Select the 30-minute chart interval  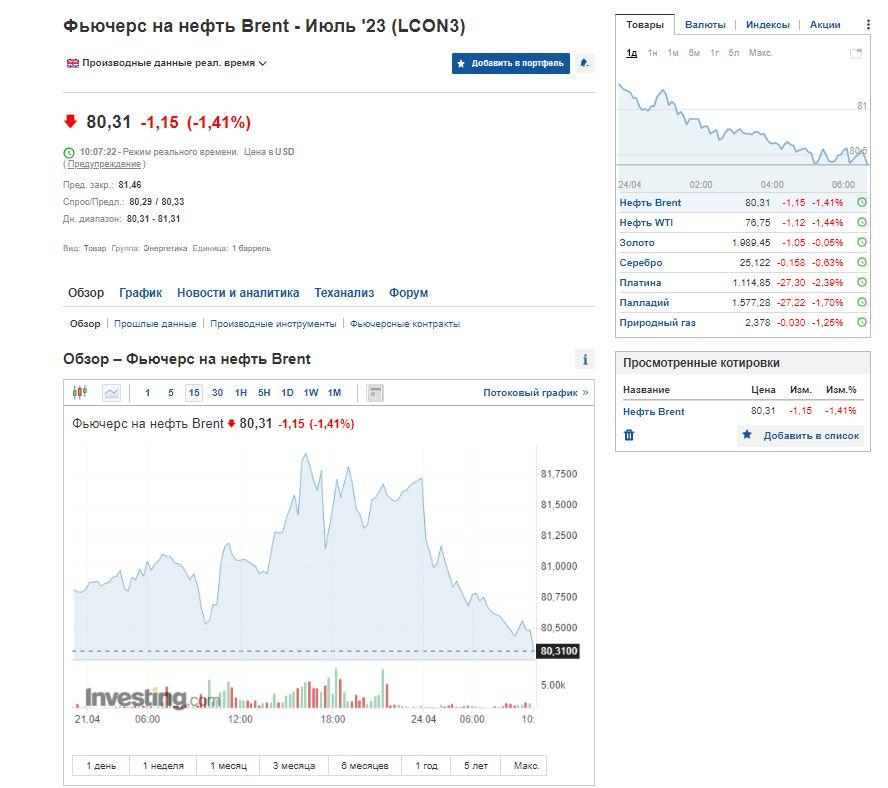[217, 393]
